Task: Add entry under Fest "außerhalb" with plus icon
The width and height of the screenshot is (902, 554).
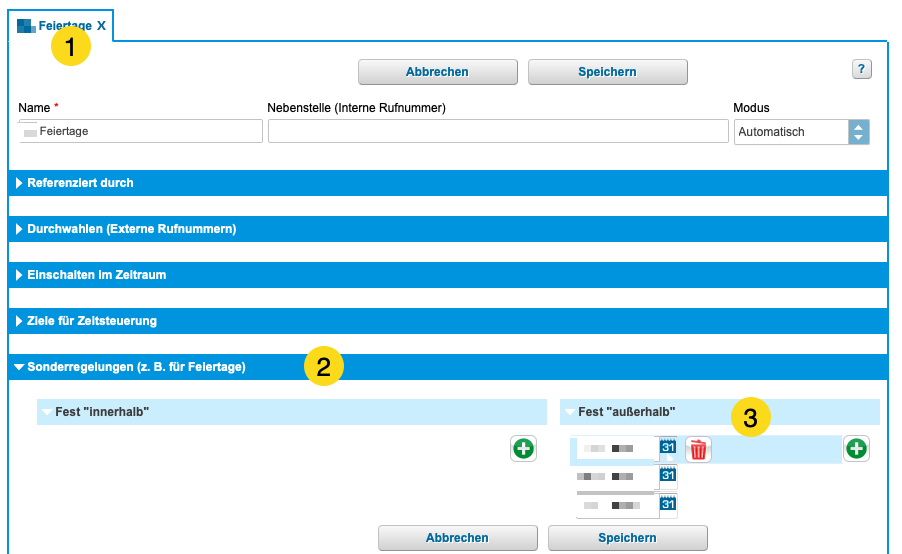Action: 856,449
